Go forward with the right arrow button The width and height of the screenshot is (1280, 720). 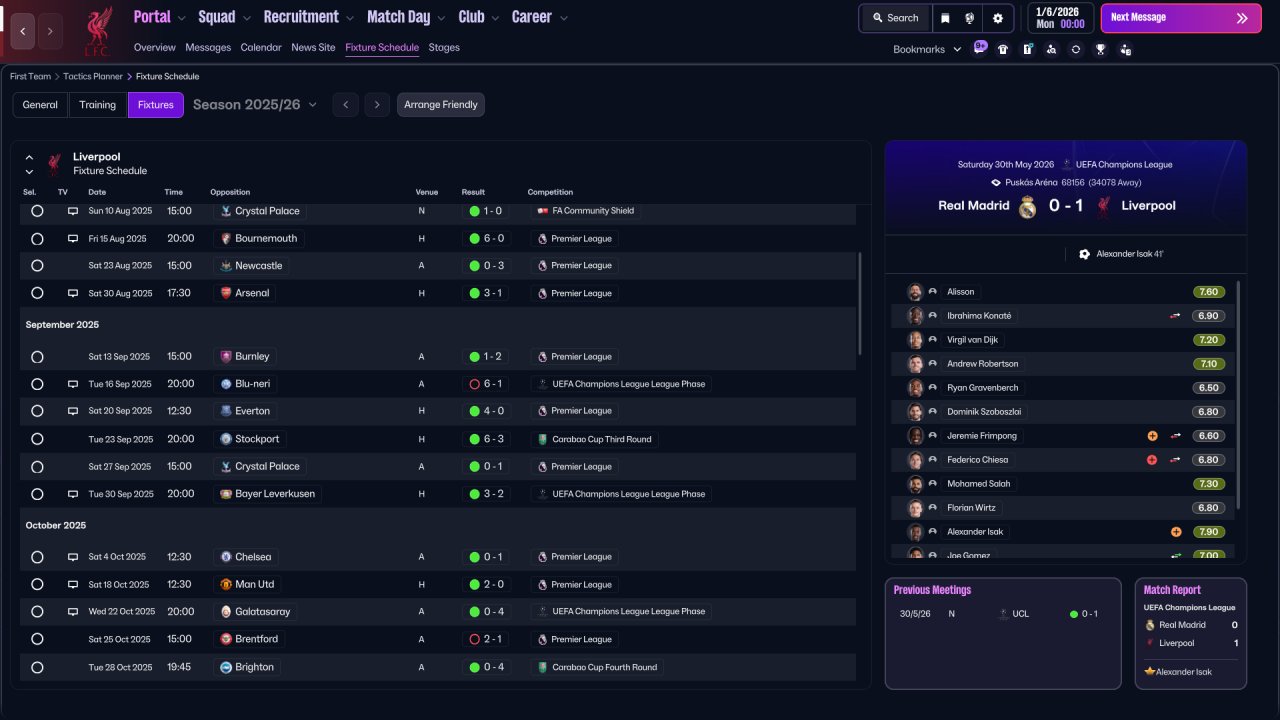click(x=50, y=31)
